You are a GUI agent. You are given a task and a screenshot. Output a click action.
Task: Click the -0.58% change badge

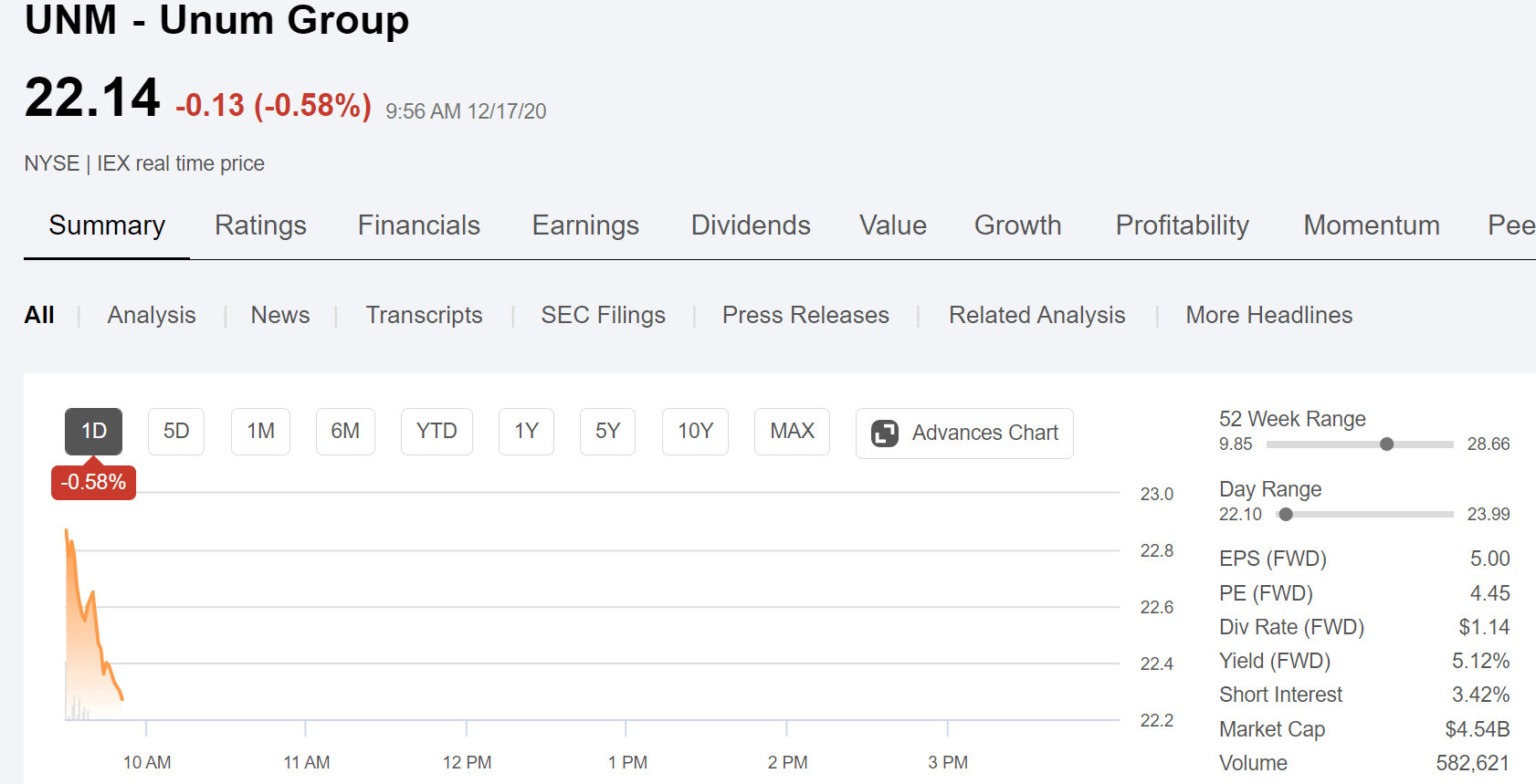(x=93, y=482)
